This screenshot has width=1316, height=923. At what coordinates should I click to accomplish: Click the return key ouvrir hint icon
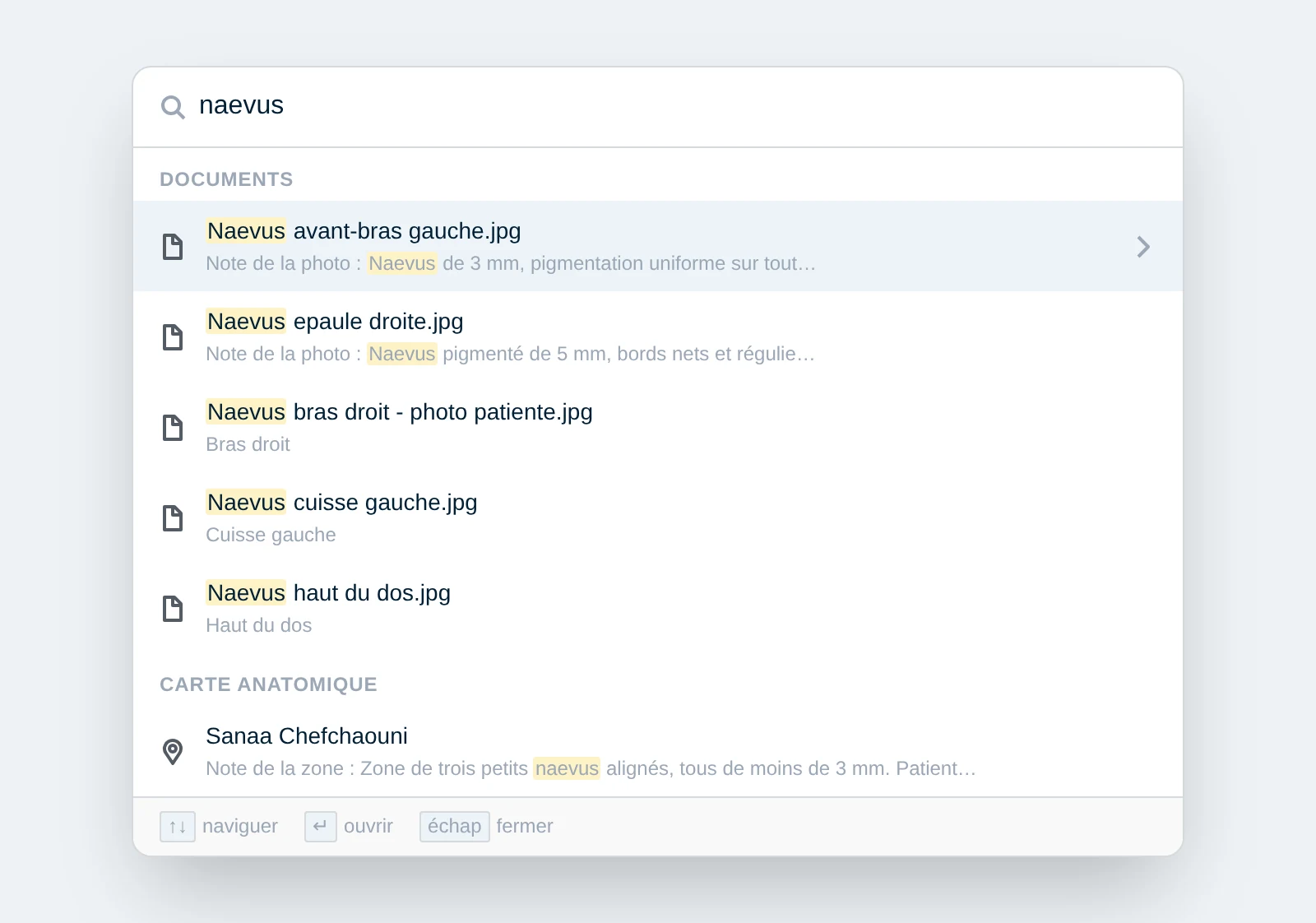(x=321, y=827)
